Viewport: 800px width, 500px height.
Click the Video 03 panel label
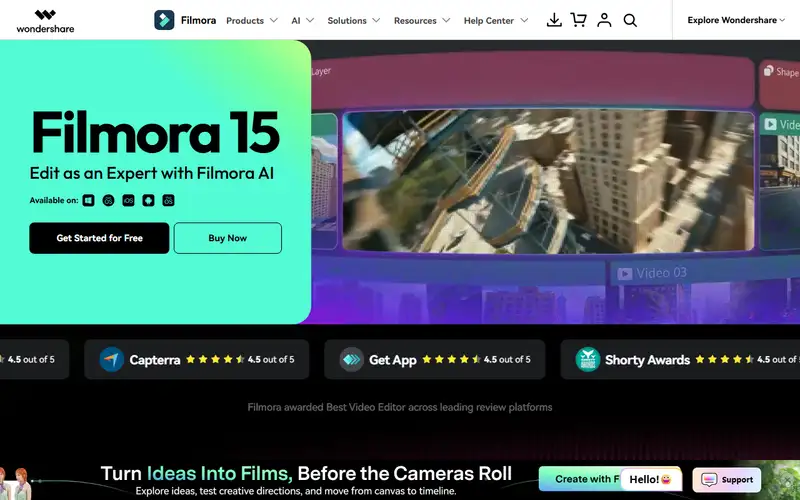661,273
